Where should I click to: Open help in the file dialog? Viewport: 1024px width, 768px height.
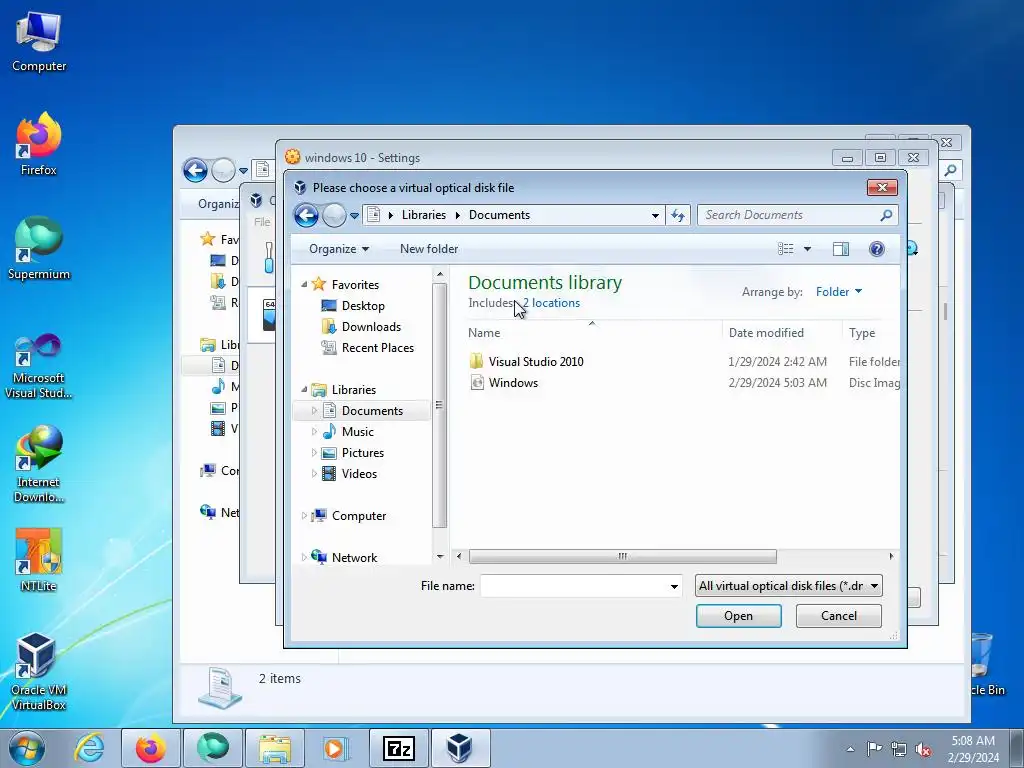(876, 249)
